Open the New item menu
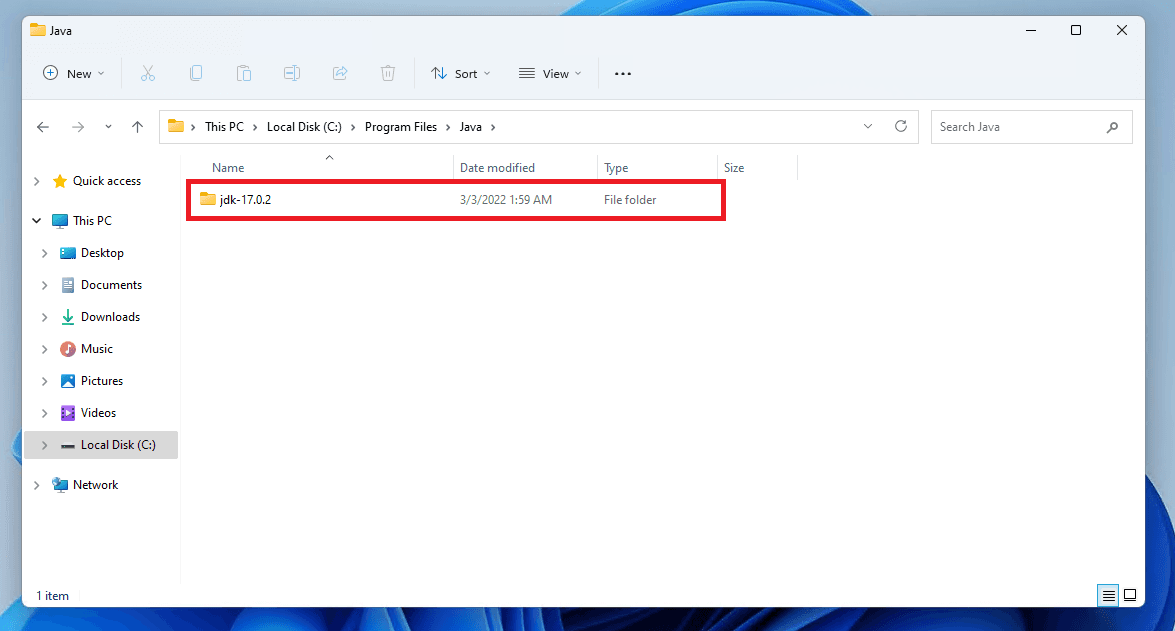Viewport: 1175px width, 631px height. [x=73, y=73]
